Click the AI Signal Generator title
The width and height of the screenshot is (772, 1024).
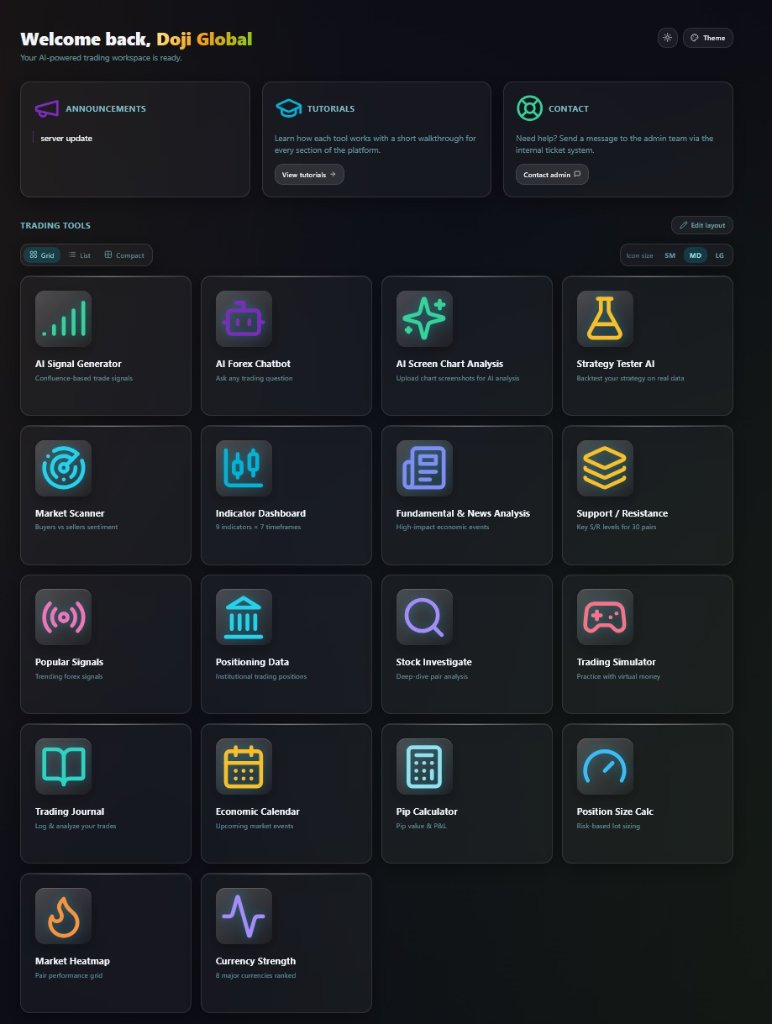(78, 364)
